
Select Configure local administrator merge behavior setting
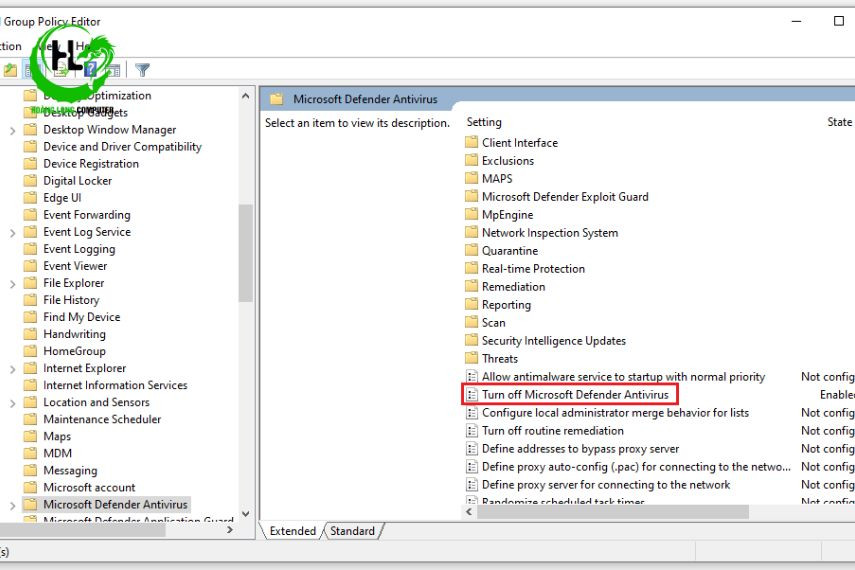tap(615, 412)
